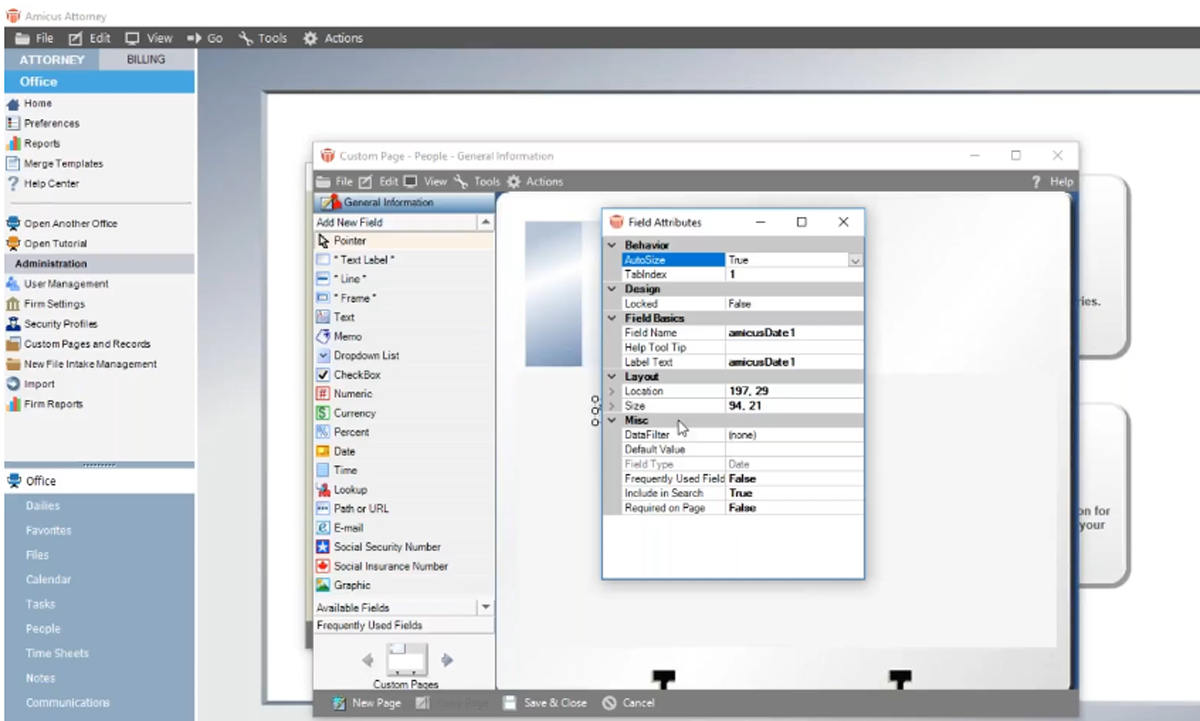Add a Text field to the page
The width and height of the screenshot is (1200, 721).
coord(404,317)
